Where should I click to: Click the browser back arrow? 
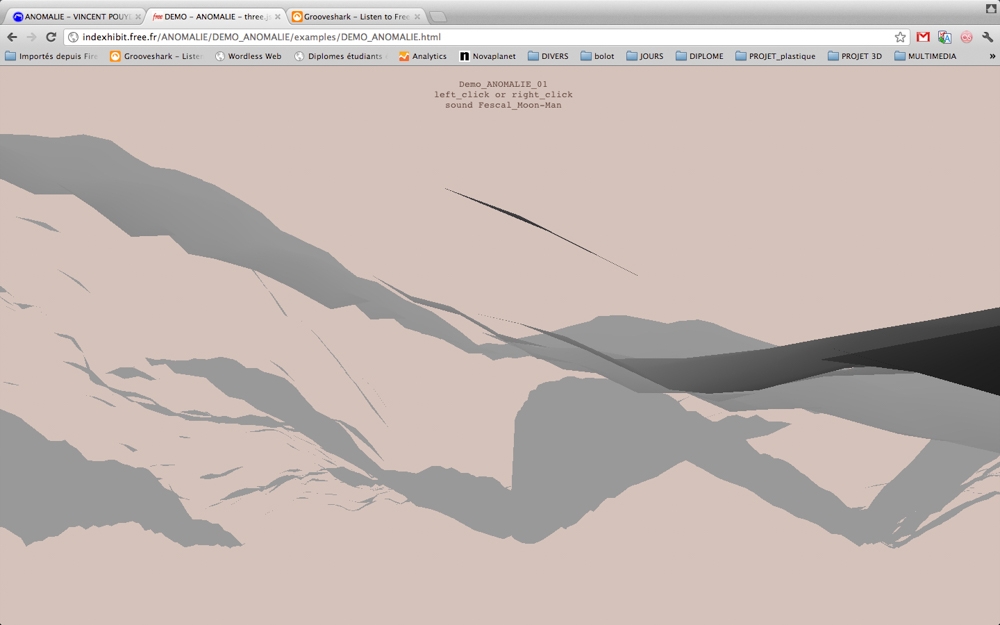(x=12, y=37)
